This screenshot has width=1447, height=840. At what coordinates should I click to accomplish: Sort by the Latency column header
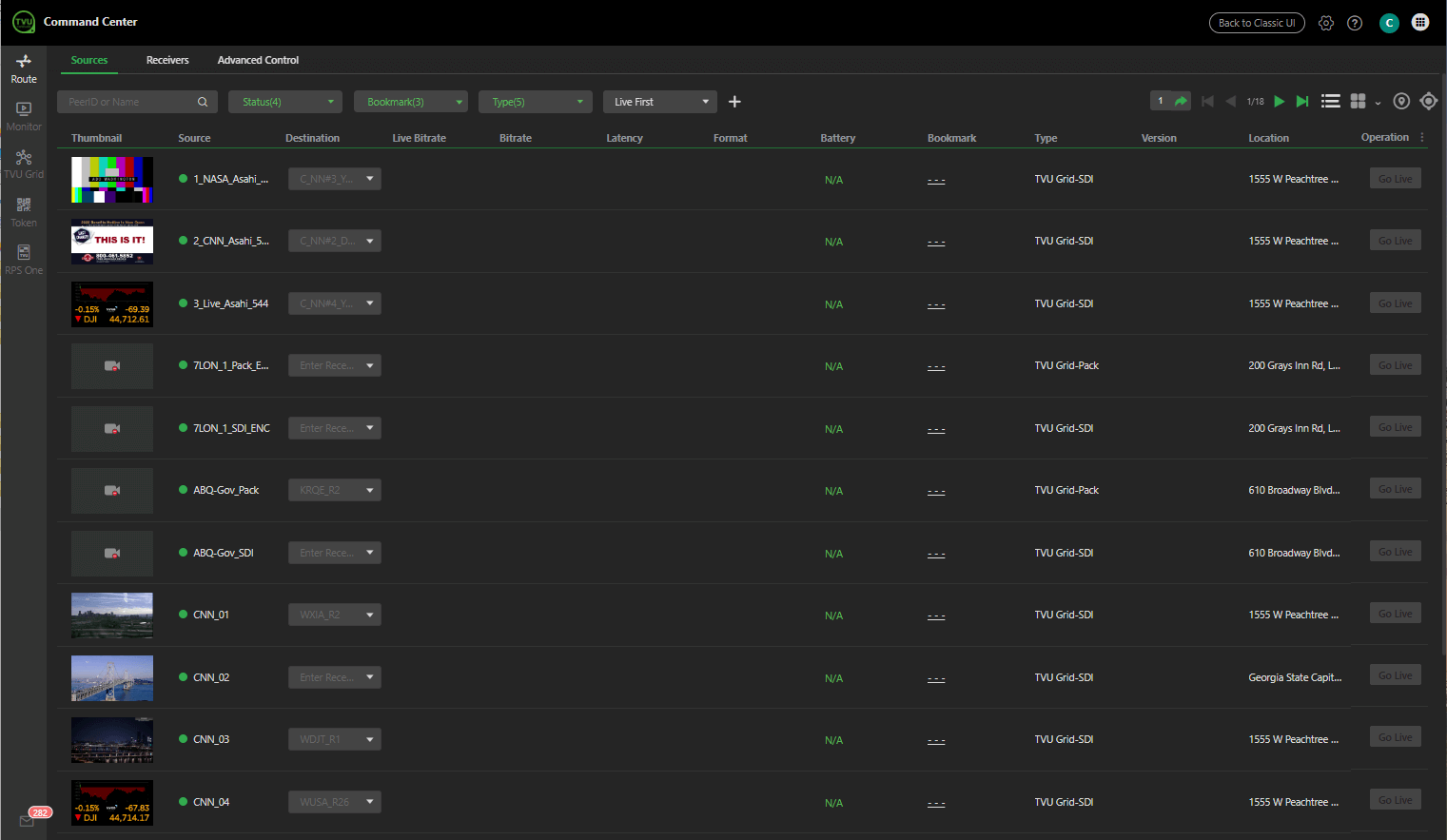624,138
